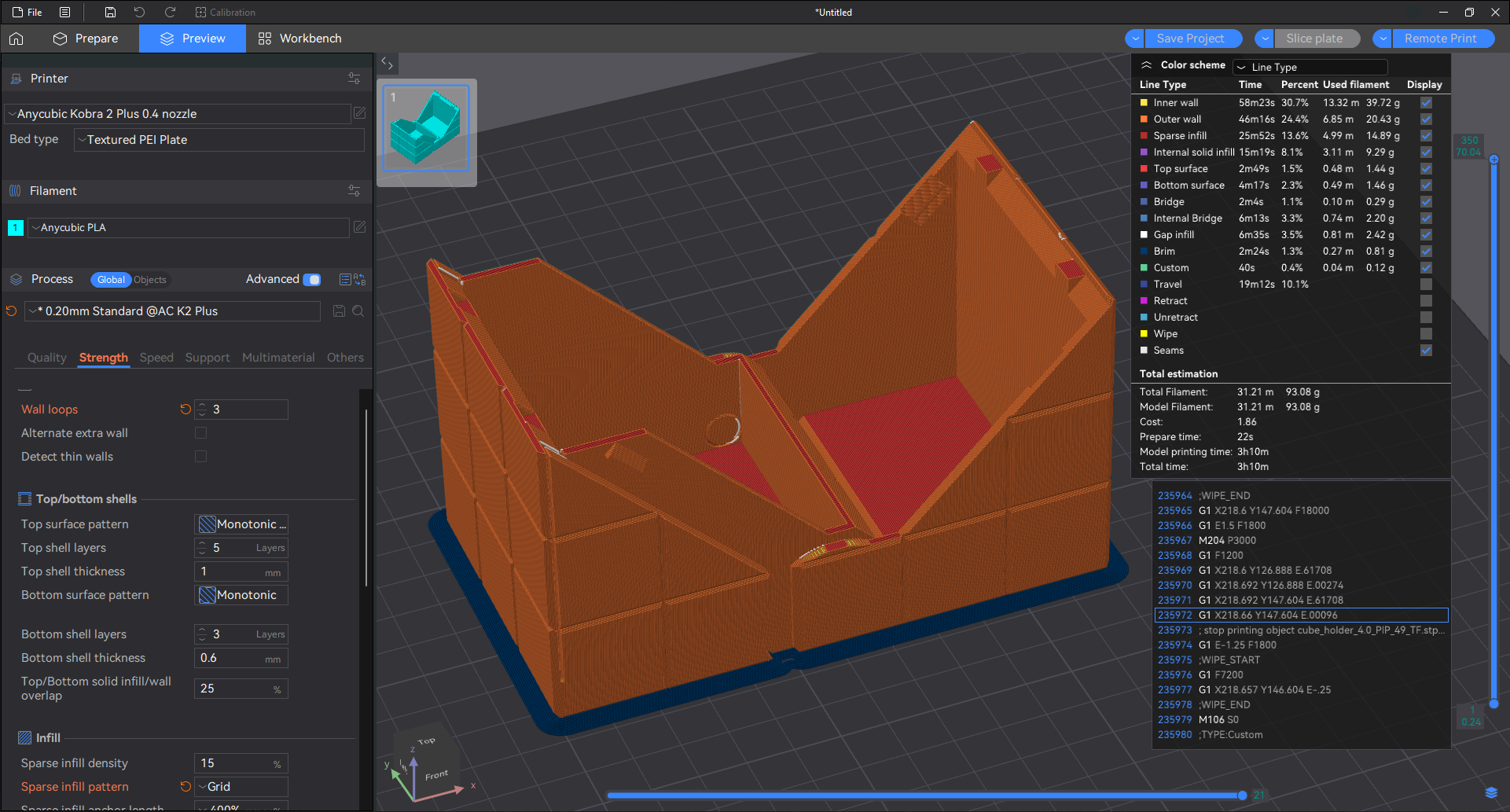
Task: Click the compare presets icon
Action: (360, 280)
